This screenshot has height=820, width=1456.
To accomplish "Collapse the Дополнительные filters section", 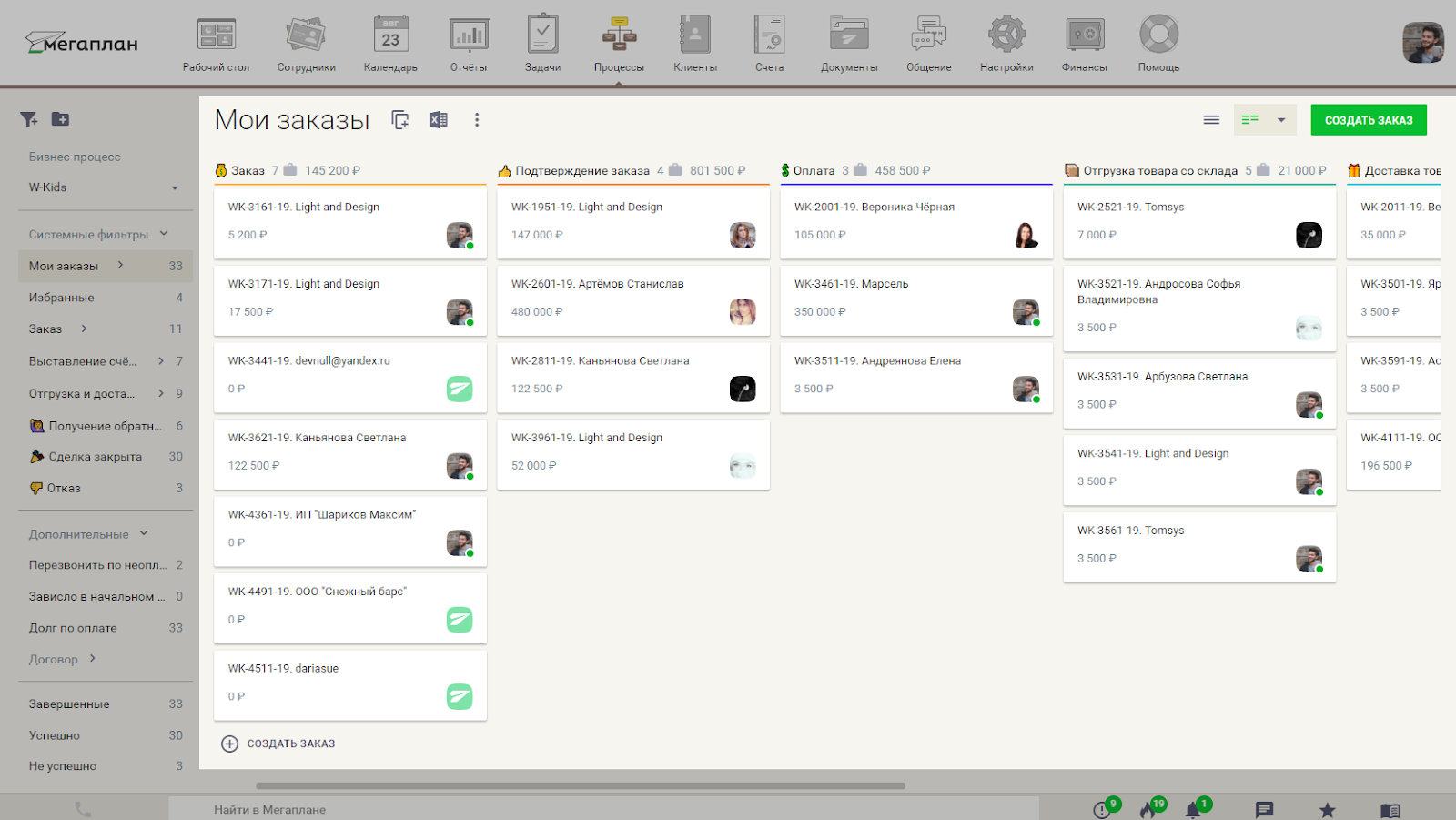I will pos(144,534).
